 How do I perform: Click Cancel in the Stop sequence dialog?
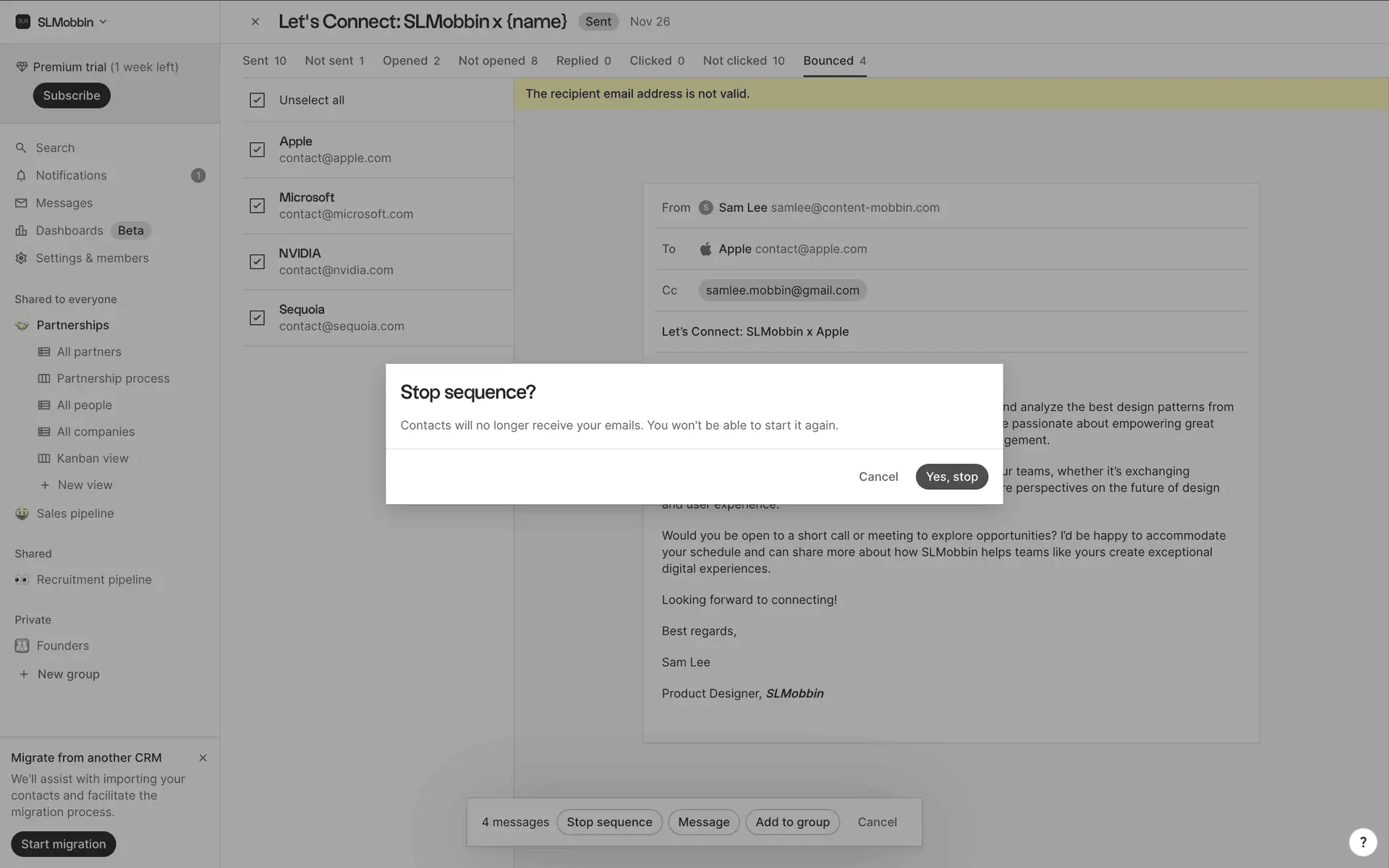pyautogui.click(x=878, y=477)
